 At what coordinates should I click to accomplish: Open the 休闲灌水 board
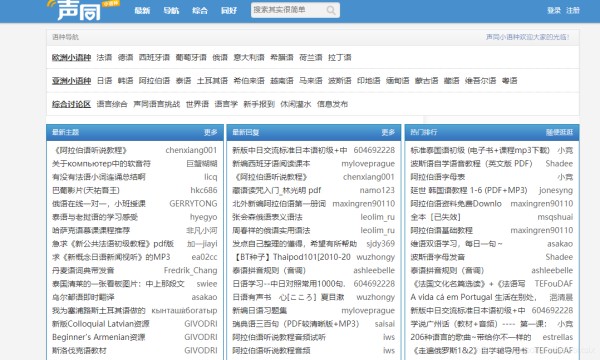pos(296,104)
